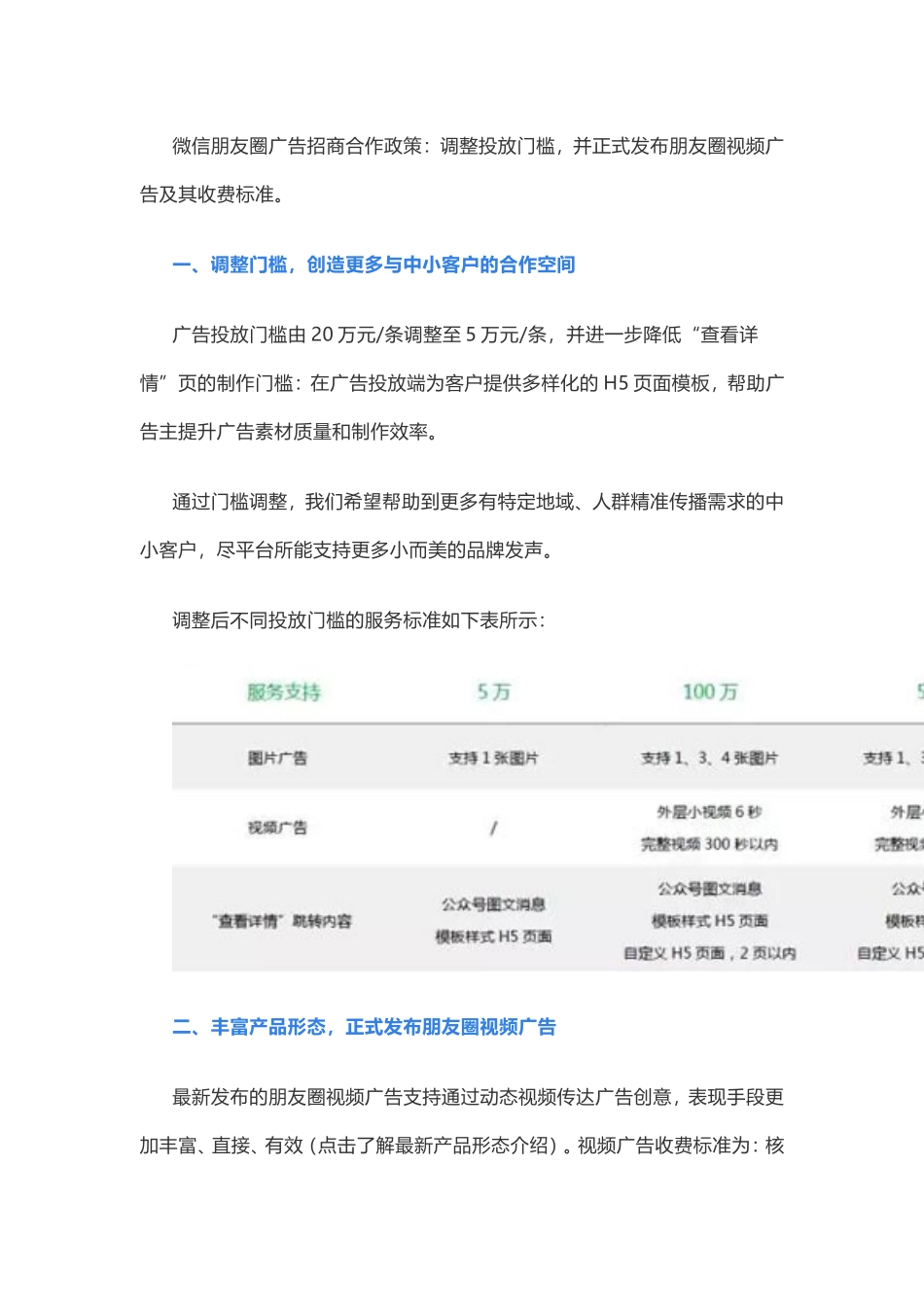This screenshot has width=924, height=1307.
Task: Click the row label 图片广告
Action: 277,758
